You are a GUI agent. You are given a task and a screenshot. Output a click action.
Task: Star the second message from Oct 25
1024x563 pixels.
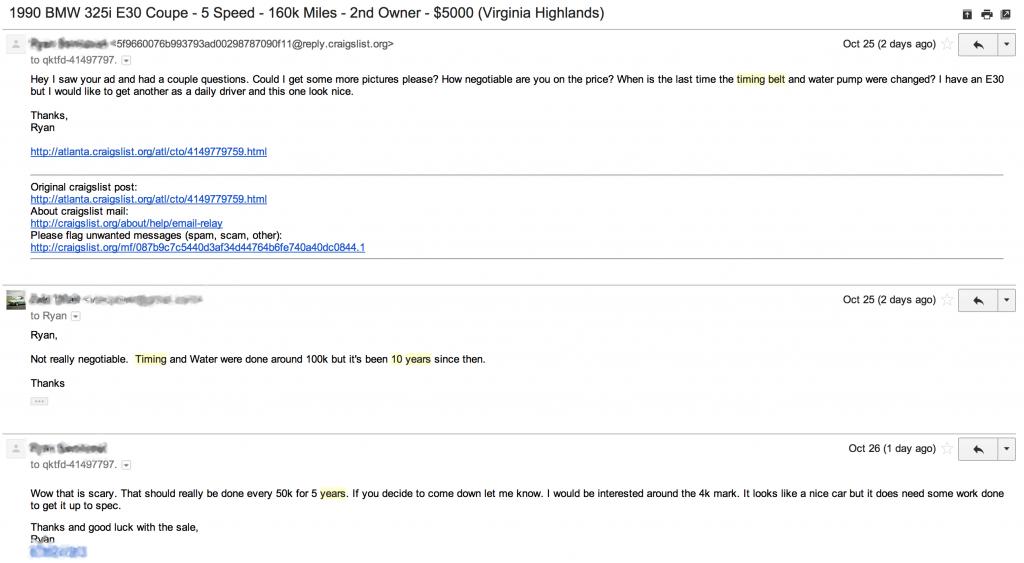tap(947, 300)
